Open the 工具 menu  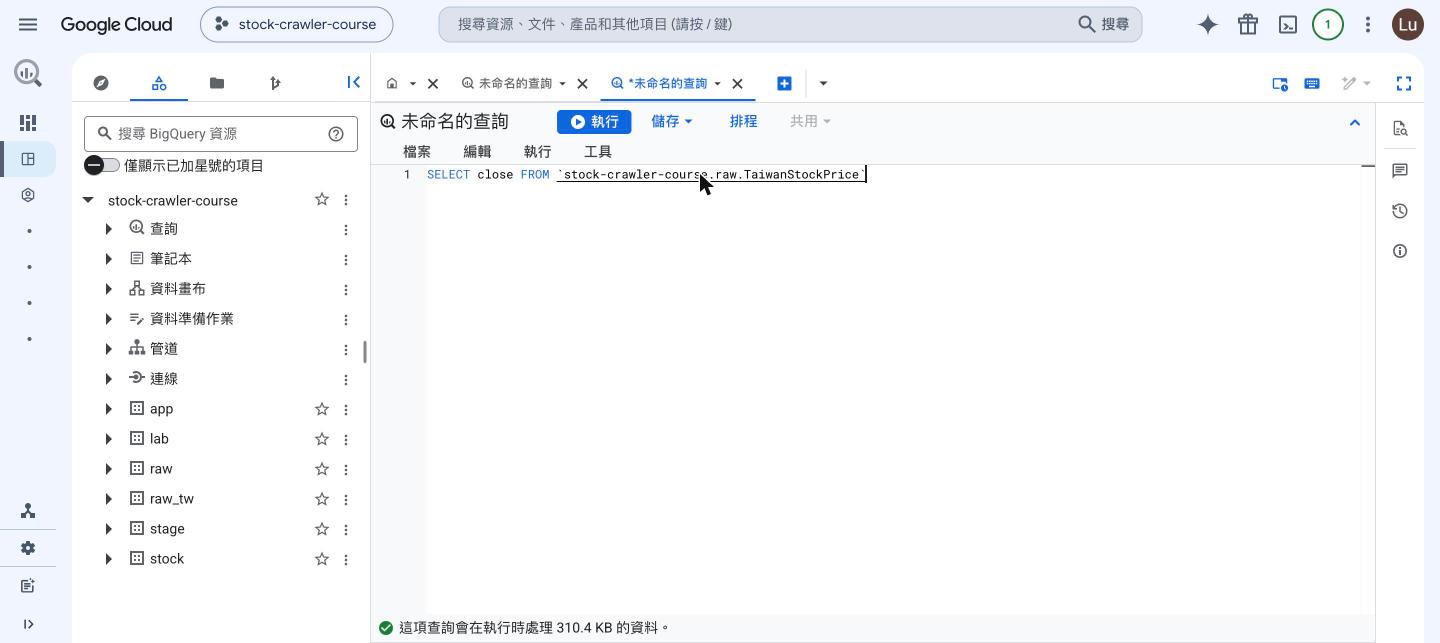point(598,152)
